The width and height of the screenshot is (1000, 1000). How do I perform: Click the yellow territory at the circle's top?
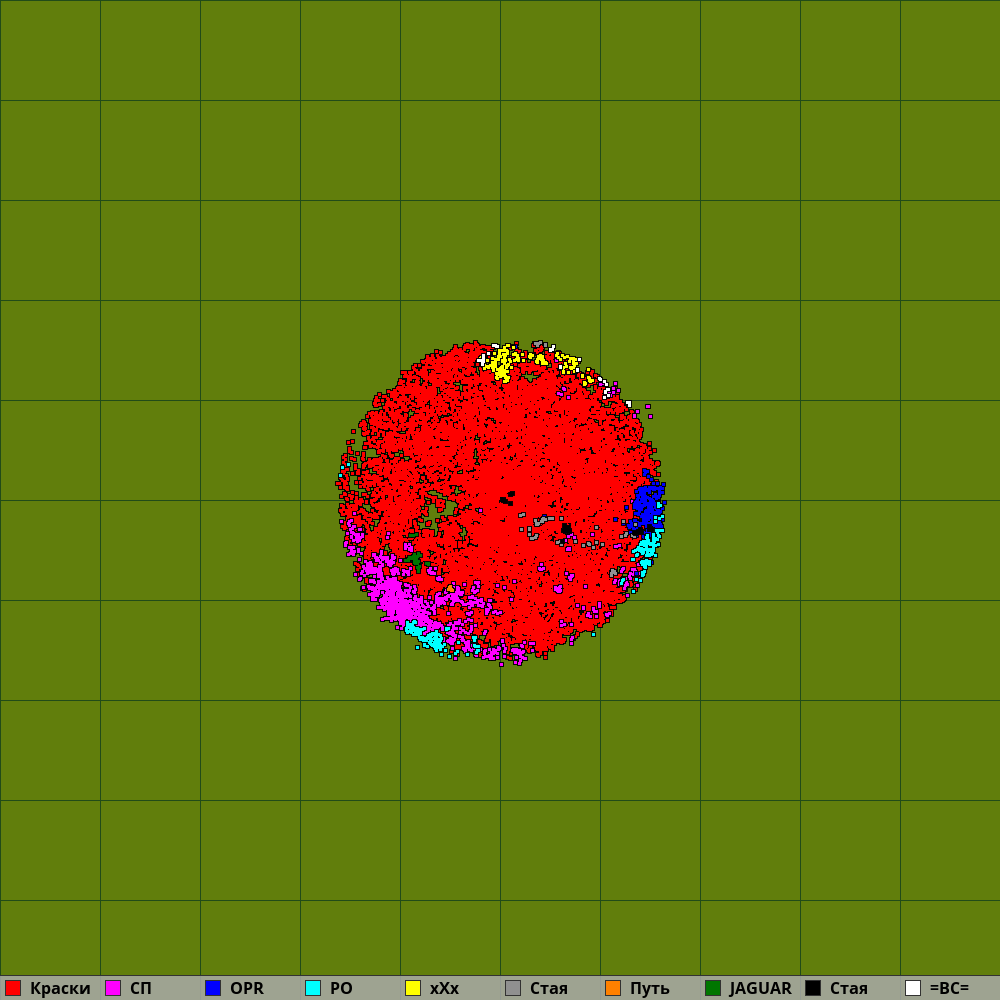(500, 362)
